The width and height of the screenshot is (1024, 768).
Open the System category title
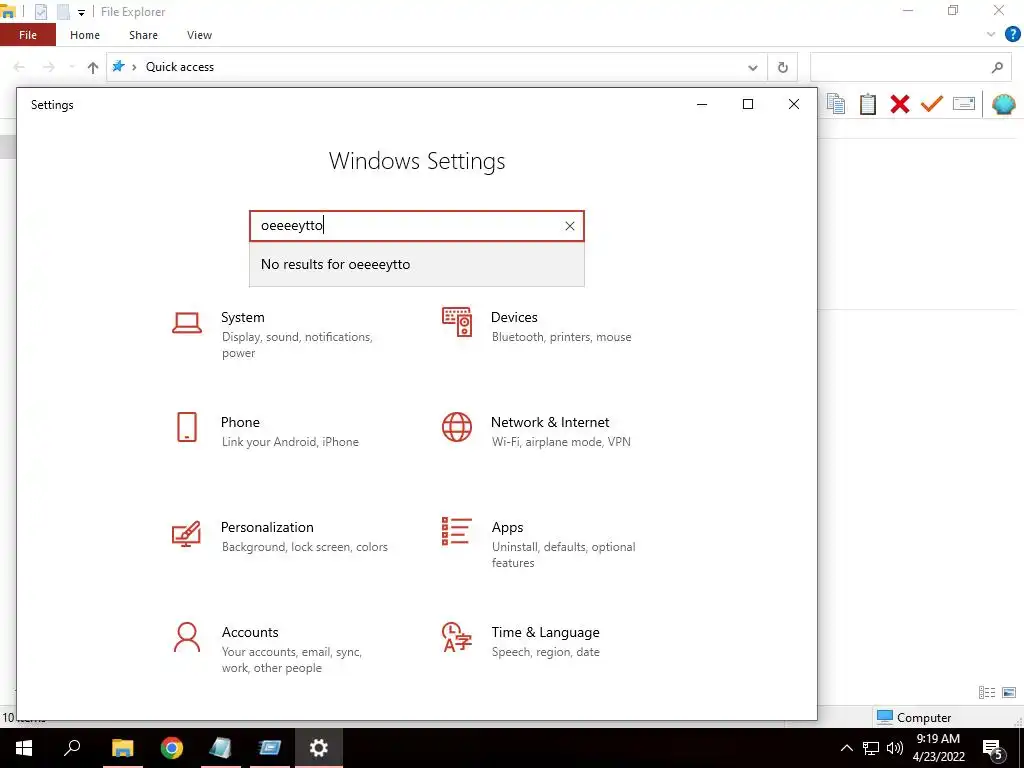[242, 317]
